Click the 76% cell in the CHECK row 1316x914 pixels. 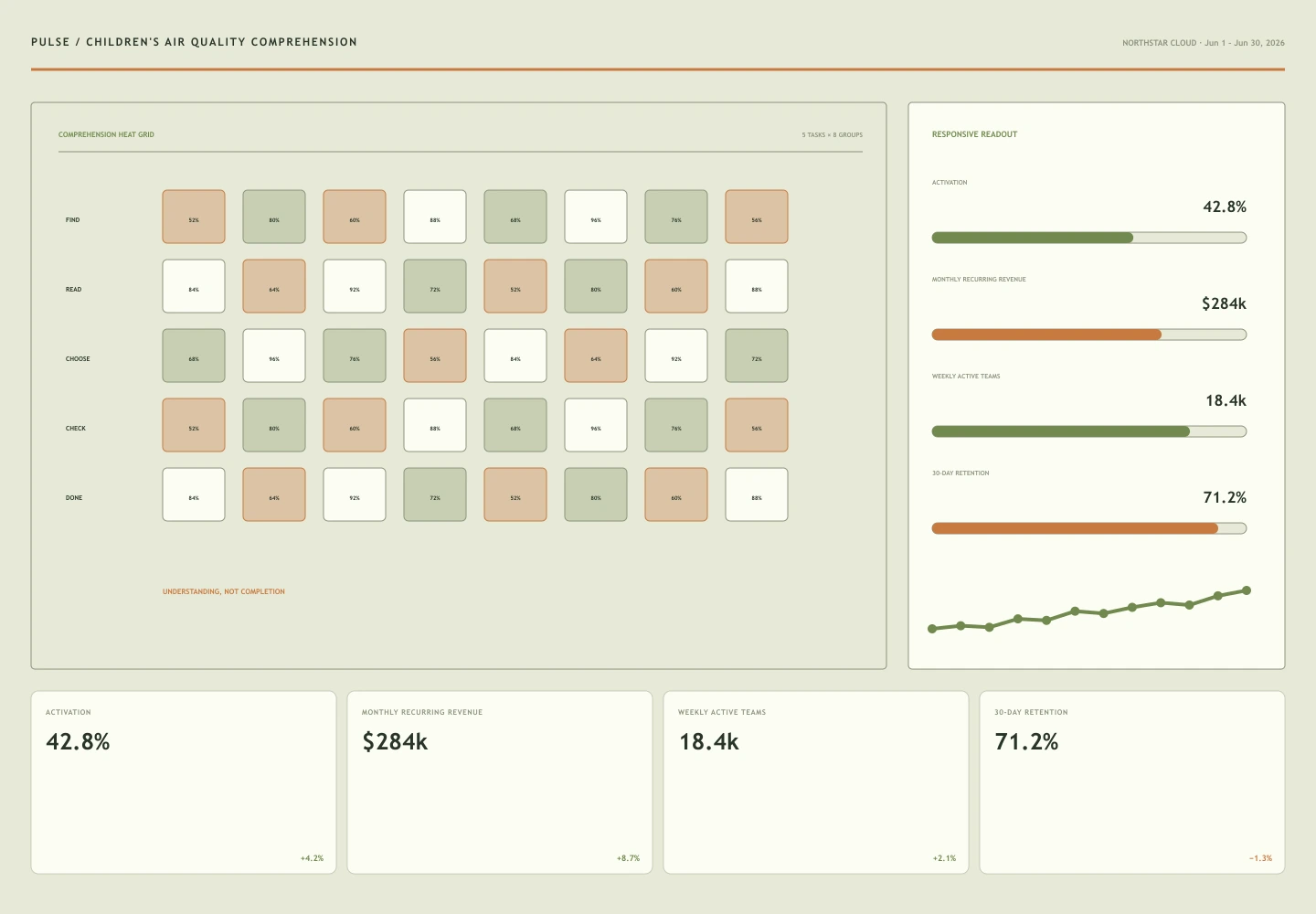[676, 425]
